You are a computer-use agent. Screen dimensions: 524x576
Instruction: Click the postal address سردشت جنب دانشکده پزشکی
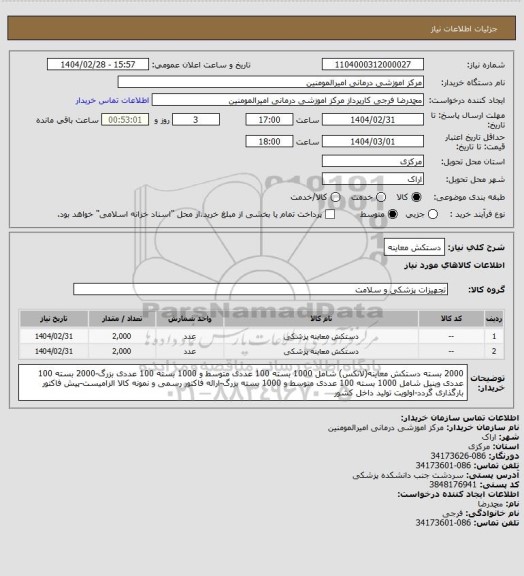(x=408, y=475)
